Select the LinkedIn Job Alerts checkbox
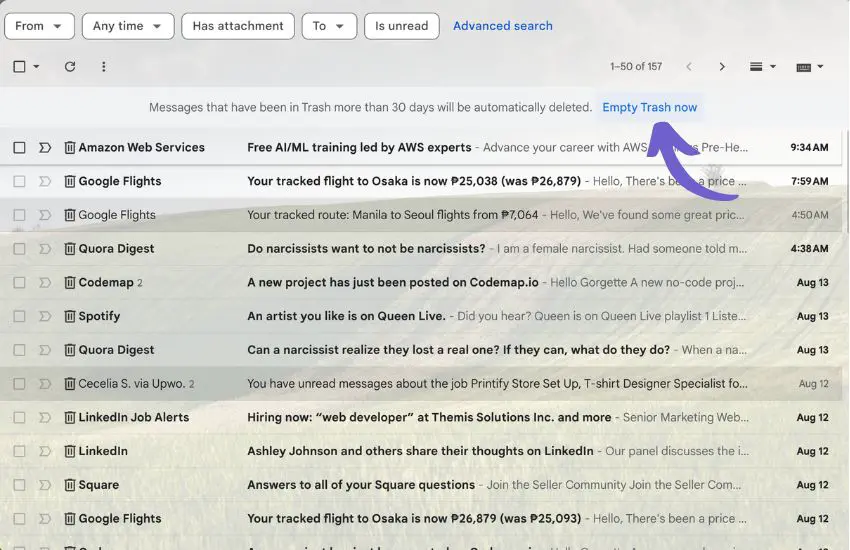850x550 pixels. [20, 417]
